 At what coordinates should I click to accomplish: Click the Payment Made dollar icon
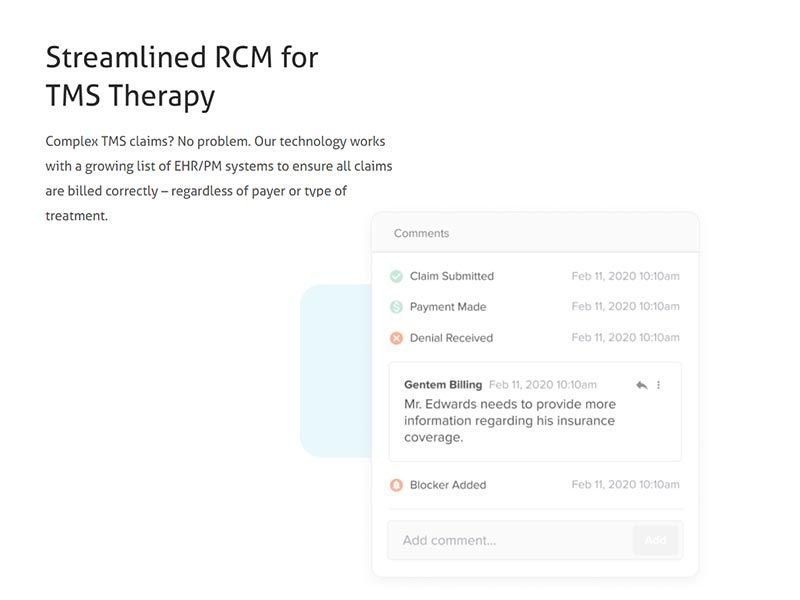396,307
